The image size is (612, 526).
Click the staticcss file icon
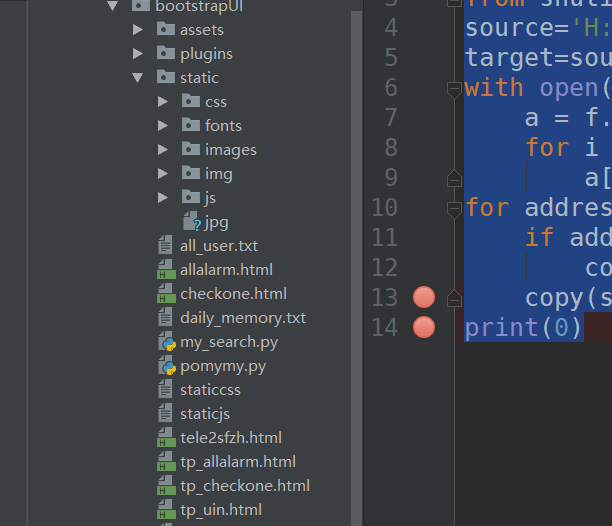click(x=165, y=389)
